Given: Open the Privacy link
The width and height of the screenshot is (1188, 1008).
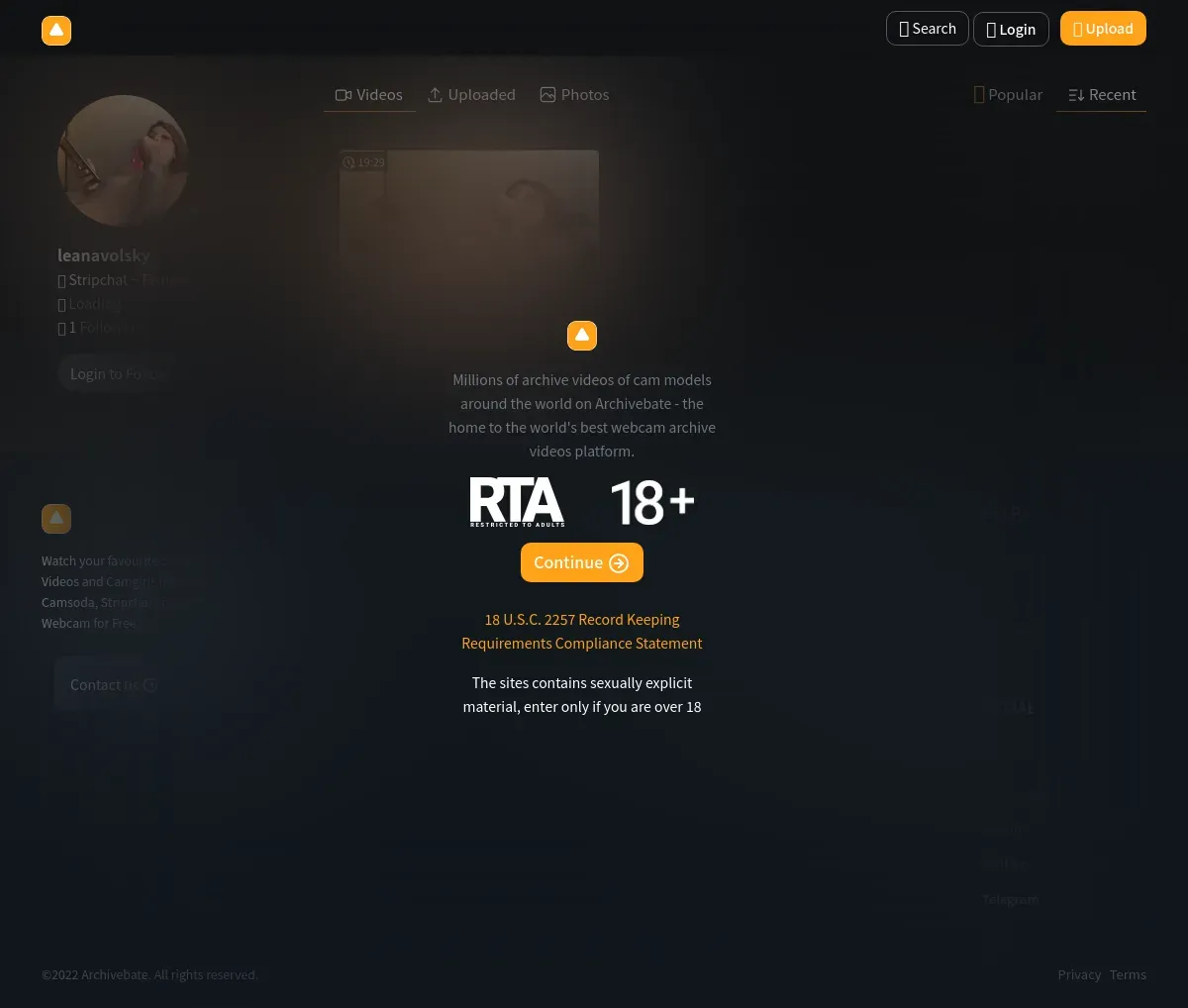Looking at the screenshot, I should 1079,974.
